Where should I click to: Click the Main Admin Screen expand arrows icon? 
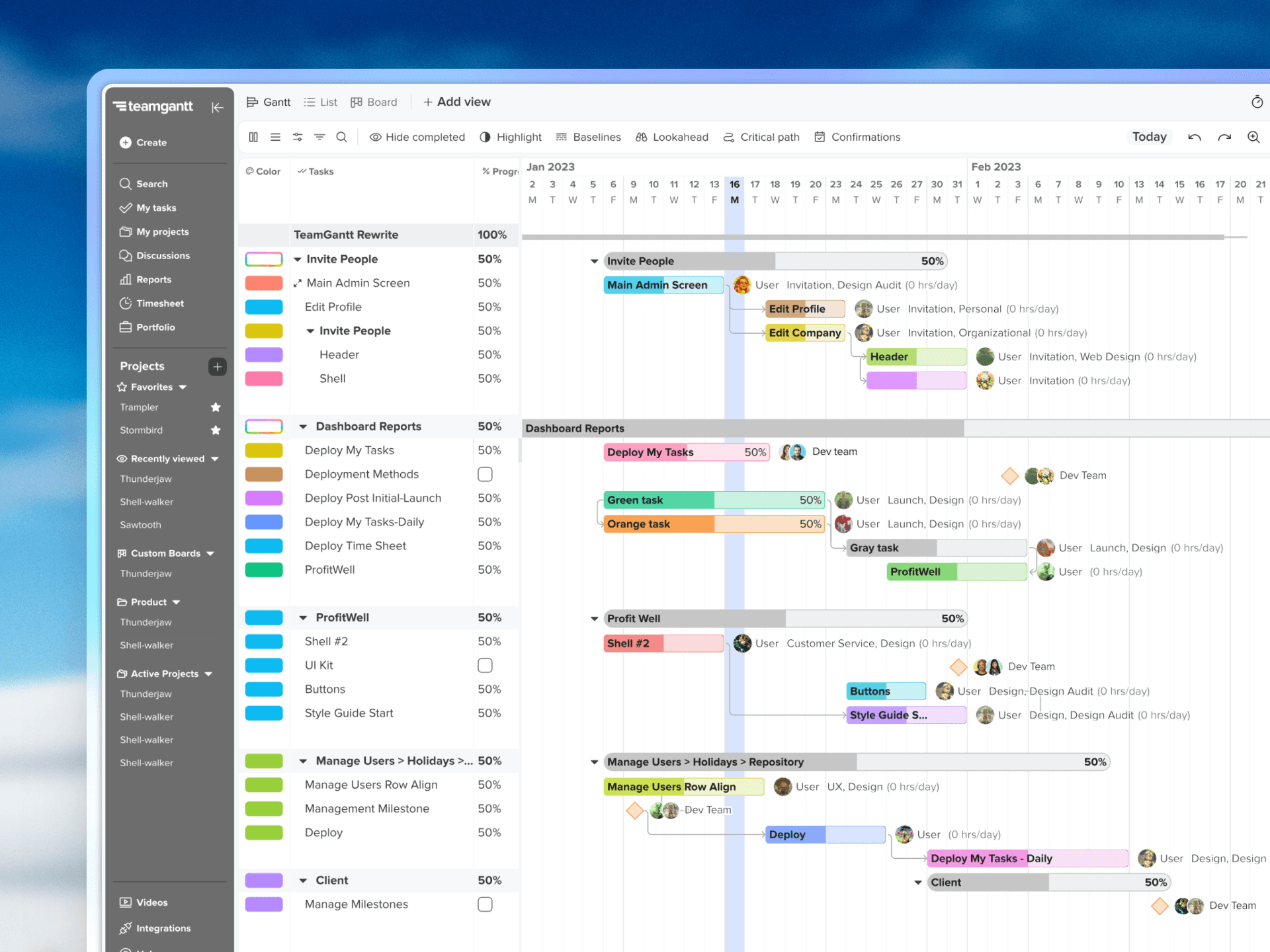(298, 283)
